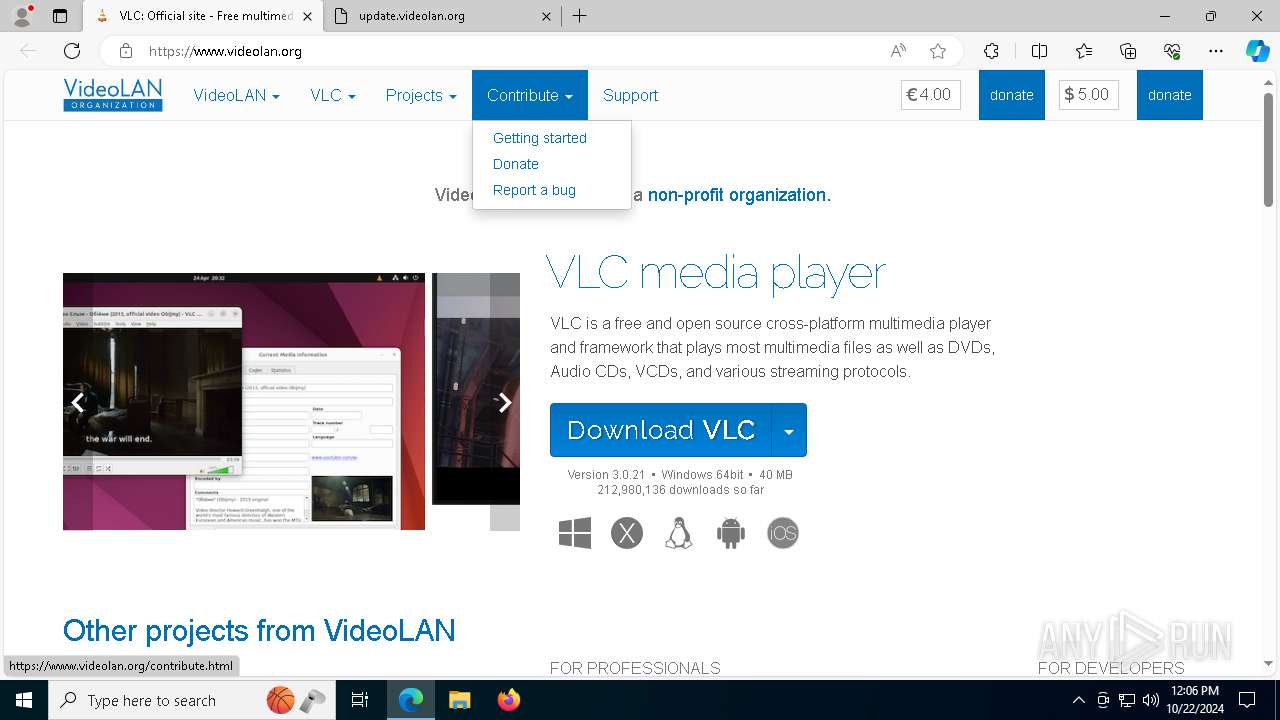
Task: Toggle Split screen icon
Action: tap(1039, 51)
